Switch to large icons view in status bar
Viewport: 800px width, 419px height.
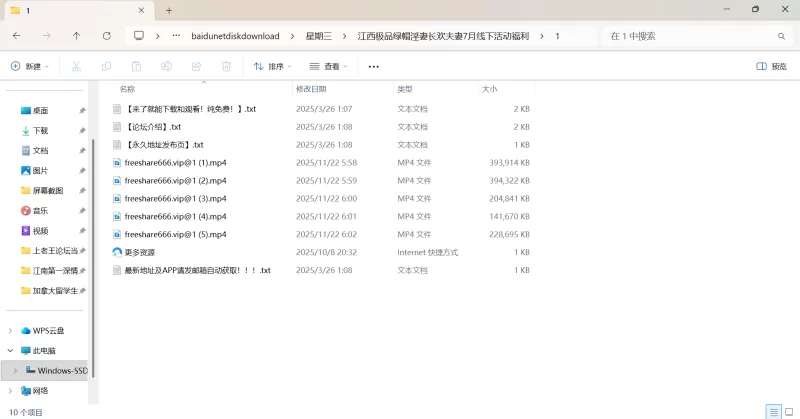pos(788,411)
